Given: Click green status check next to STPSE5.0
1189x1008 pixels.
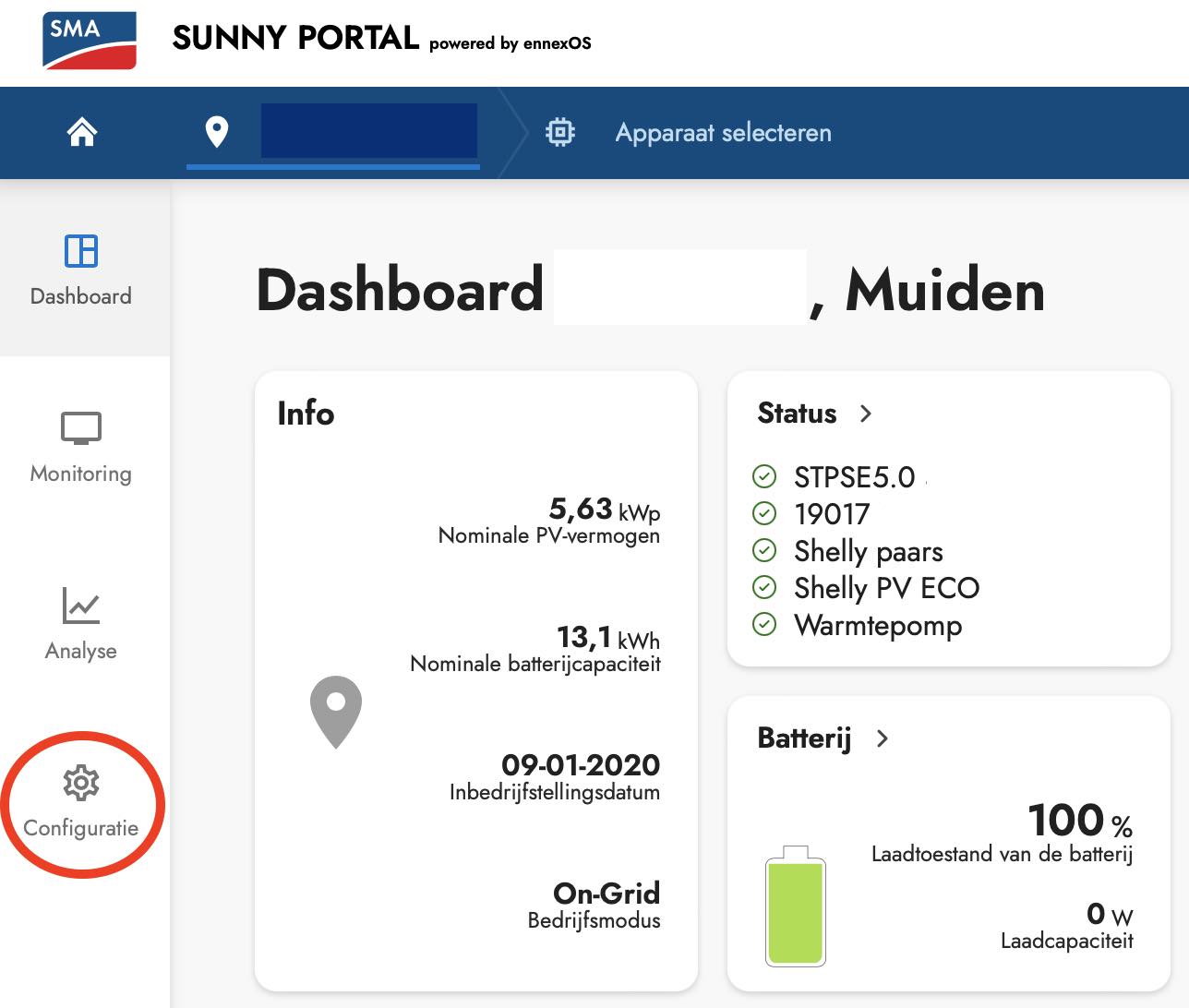Looking at the screenshot, I should 764,476.
